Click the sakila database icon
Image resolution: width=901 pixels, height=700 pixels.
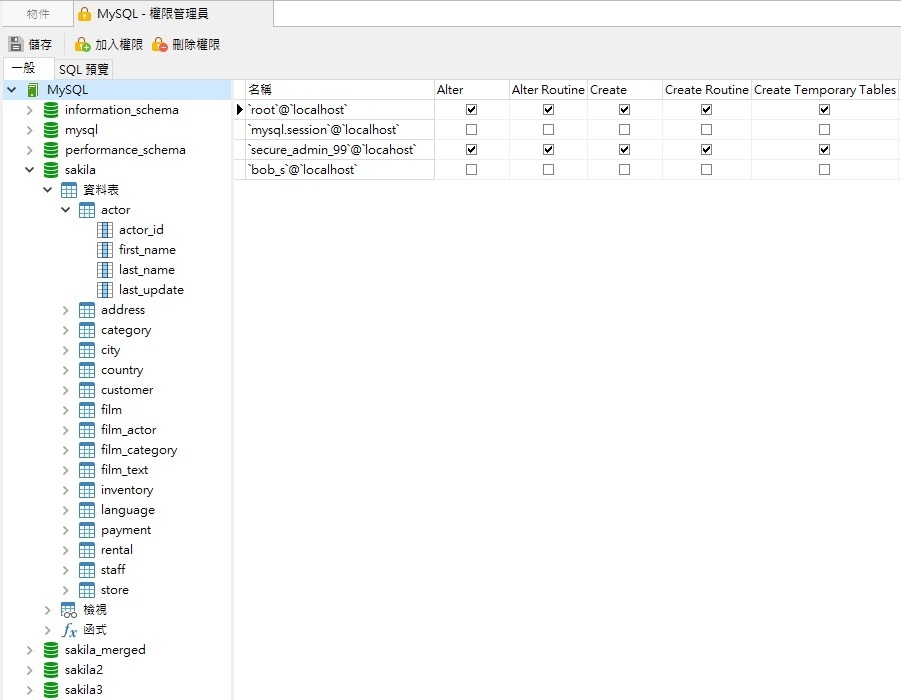pyautogui.click(x=51, y=170)
